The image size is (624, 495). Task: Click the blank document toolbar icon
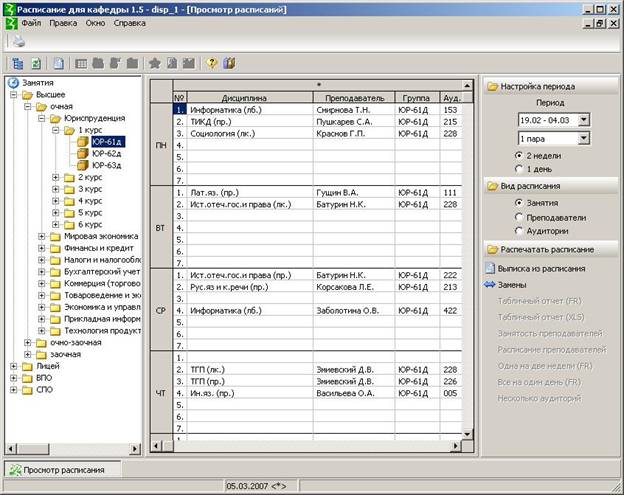[x=59, y=63]
